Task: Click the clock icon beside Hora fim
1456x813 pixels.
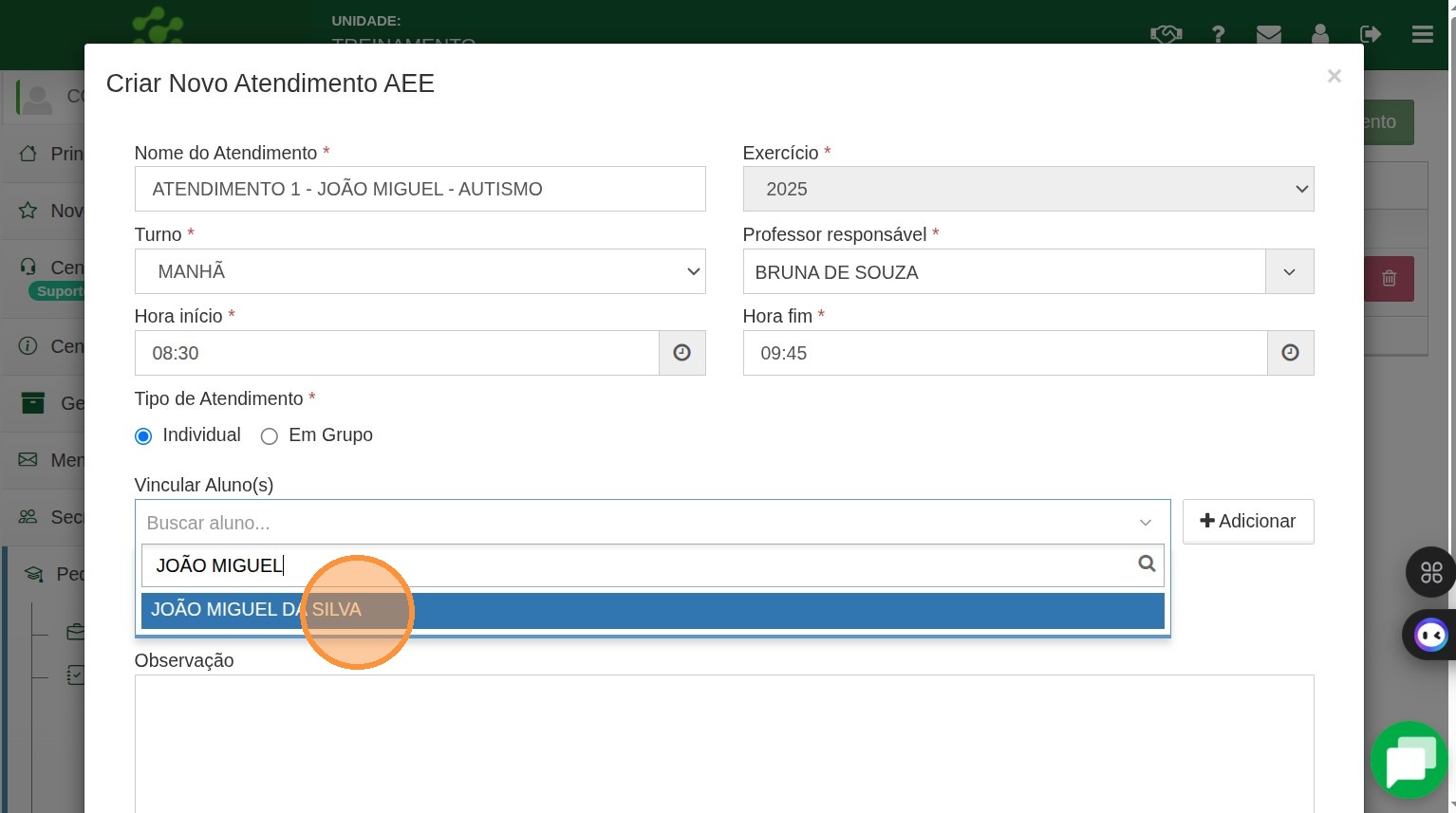Action: 1291,353
